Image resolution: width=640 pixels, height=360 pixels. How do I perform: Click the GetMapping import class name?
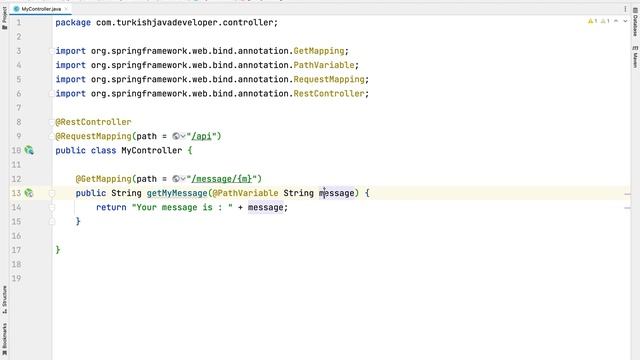[x=319, y=51]
